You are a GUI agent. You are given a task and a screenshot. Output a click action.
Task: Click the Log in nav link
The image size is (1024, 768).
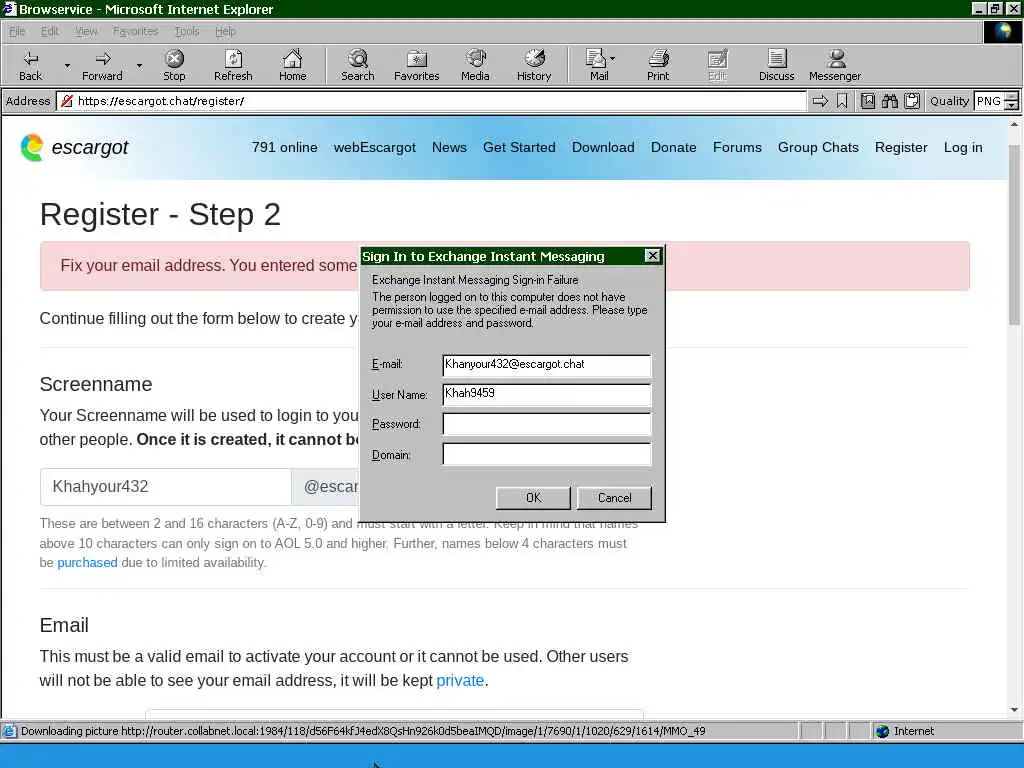coord(963,148)
